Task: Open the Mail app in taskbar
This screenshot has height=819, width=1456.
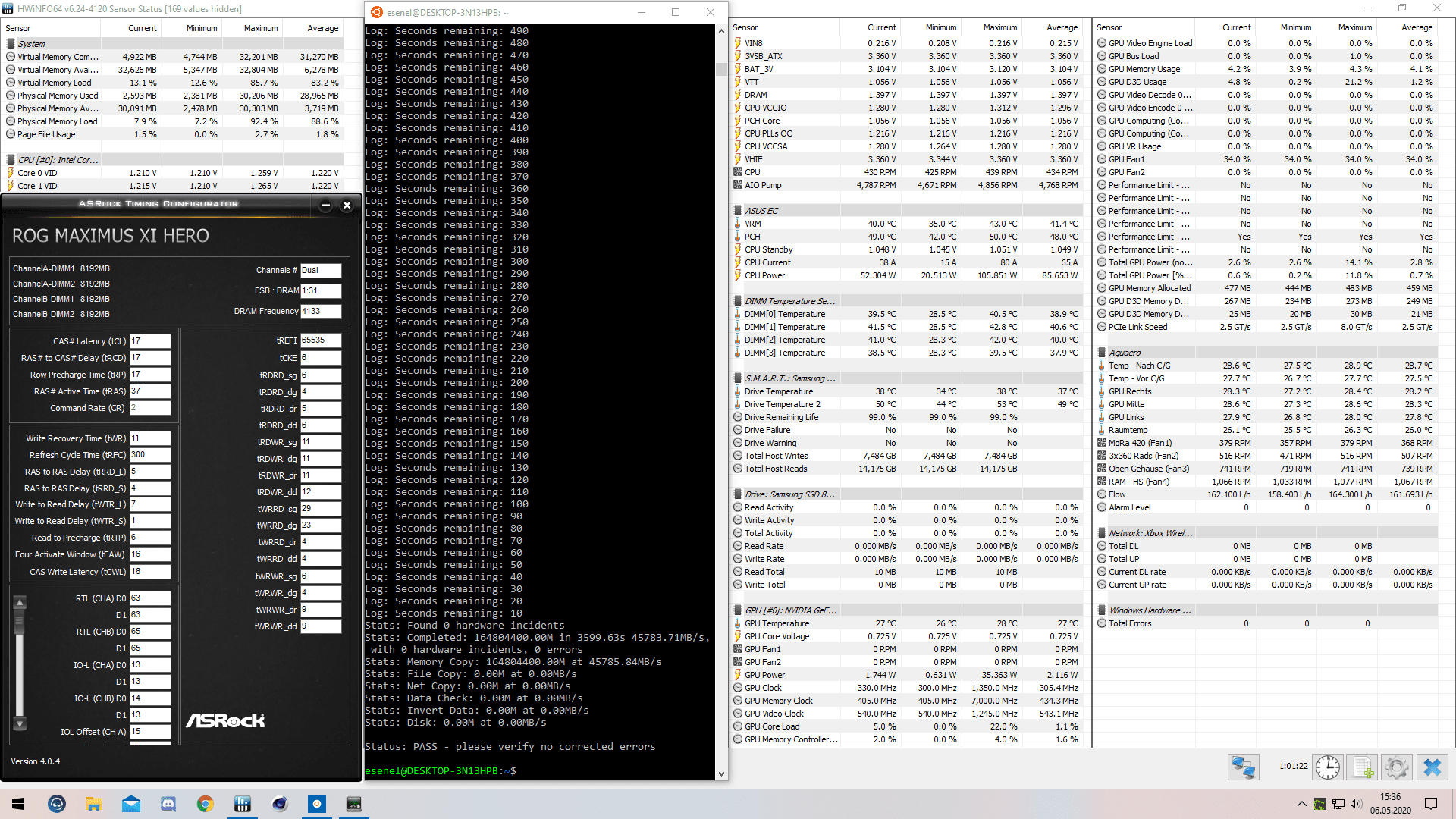Action: point(130,804)
